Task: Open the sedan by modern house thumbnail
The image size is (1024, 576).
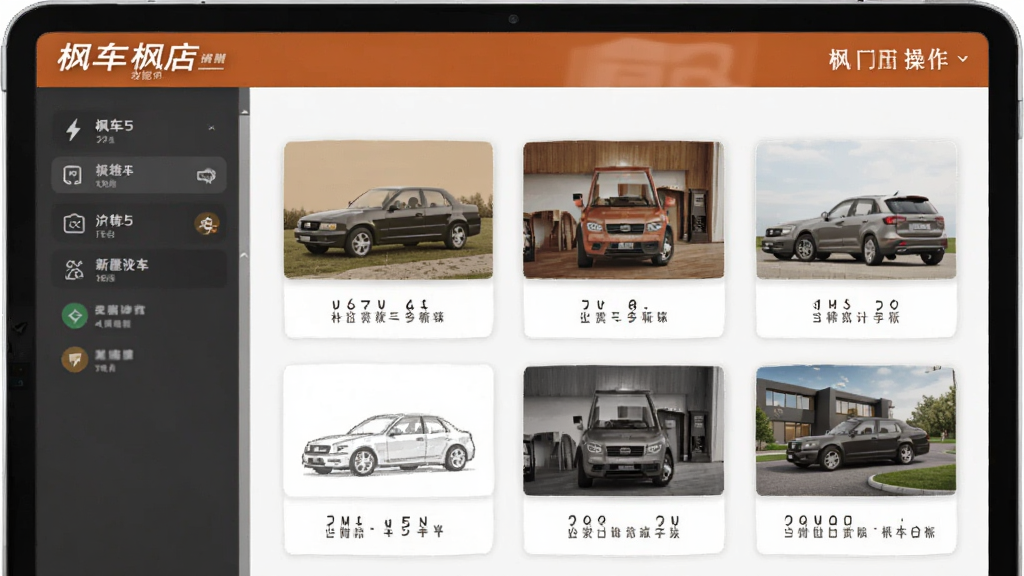Action: [x=856, y=430]
